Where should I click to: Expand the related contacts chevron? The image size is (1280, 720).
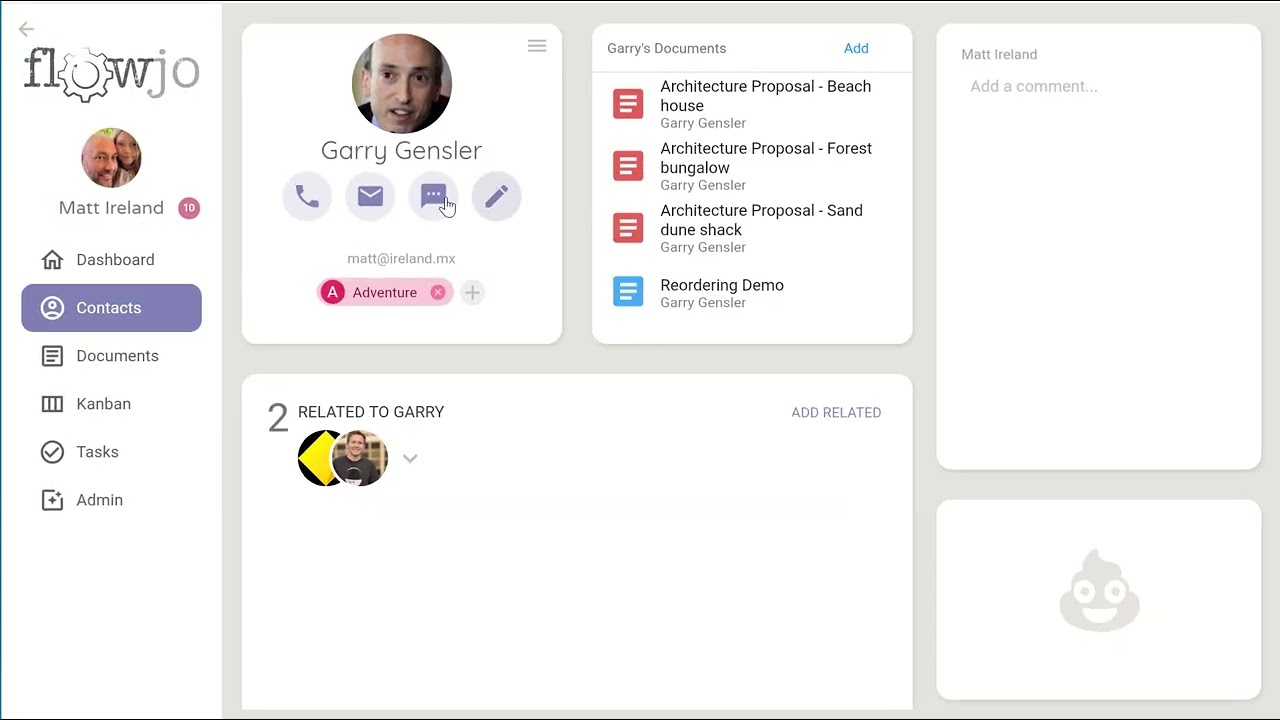pos(410,458)
